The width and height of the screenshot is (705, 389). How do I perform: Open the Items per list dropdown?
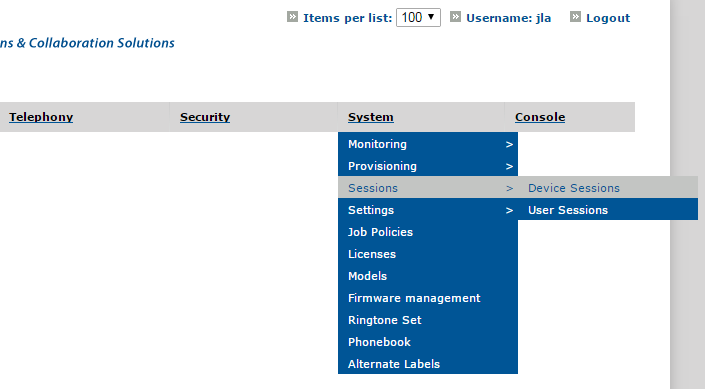(418, 18)
